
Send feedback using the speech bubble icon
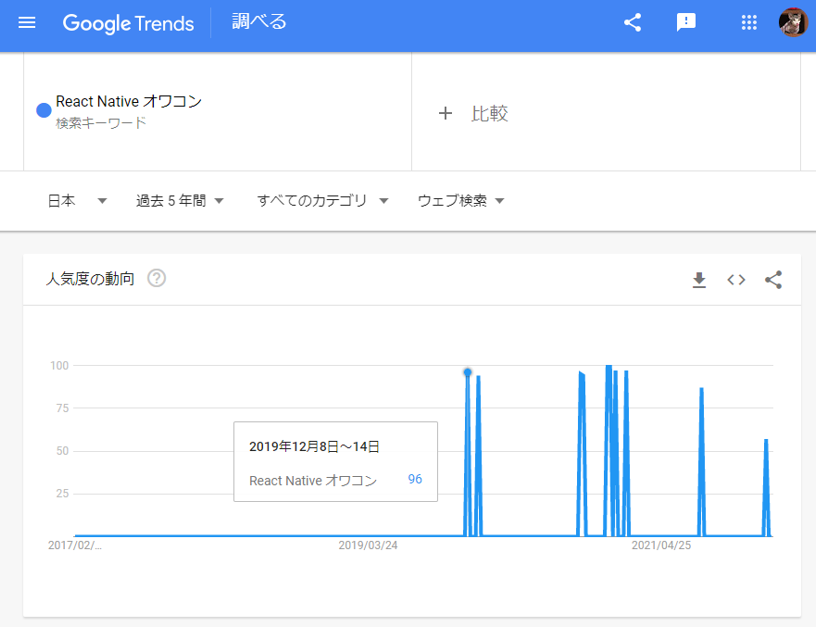click(x=686, y=22)
